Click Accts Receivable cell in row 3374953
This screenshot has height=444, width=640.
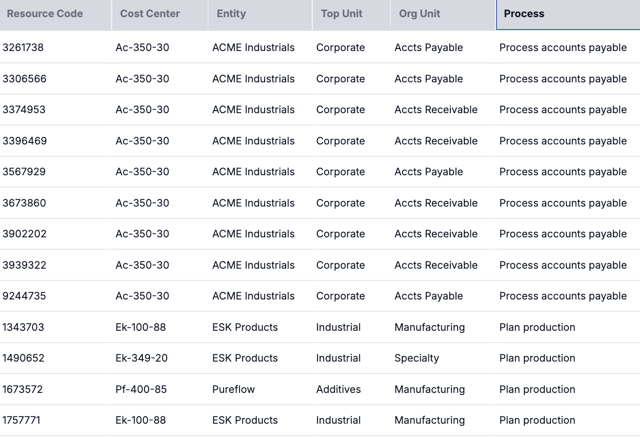coord(436,110)
